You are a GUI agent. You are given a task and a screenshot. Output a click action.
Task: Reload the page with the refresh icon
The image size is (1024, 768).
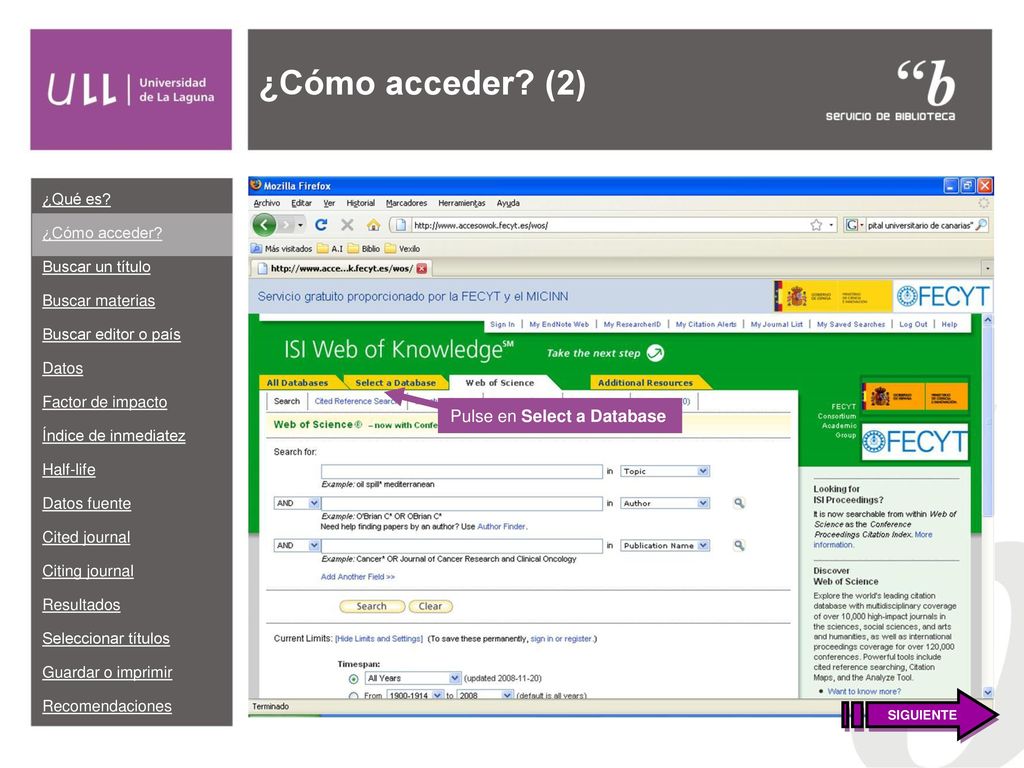[x=321, y=225]
